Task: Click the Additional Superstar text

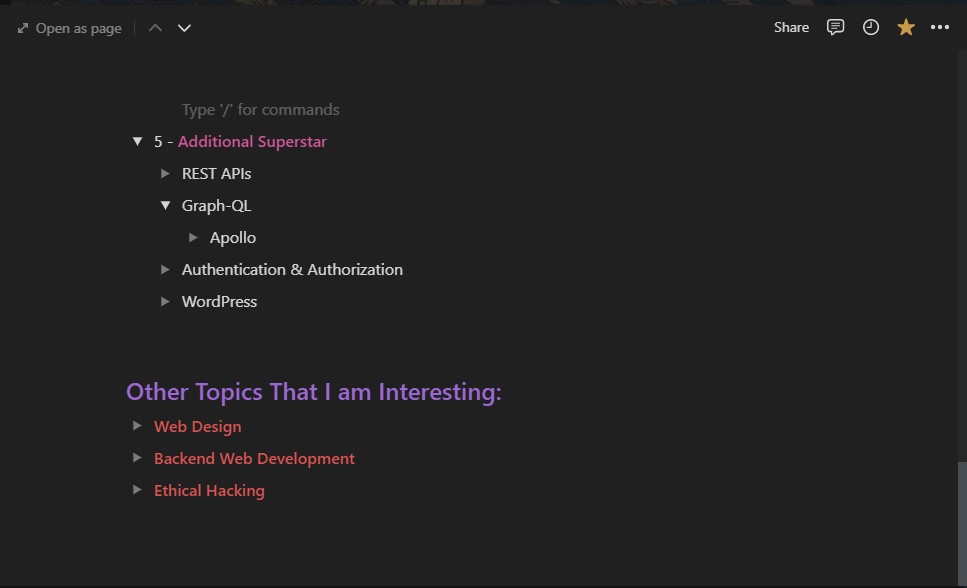Action: click(252, 141)
